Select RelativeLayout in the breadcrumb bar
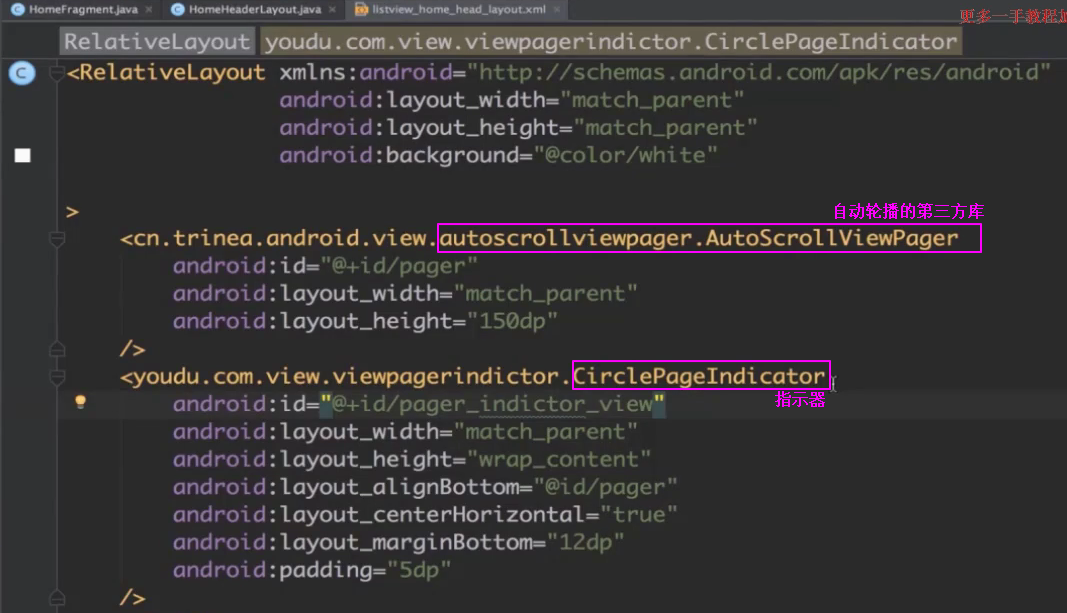 click(157, 42)
